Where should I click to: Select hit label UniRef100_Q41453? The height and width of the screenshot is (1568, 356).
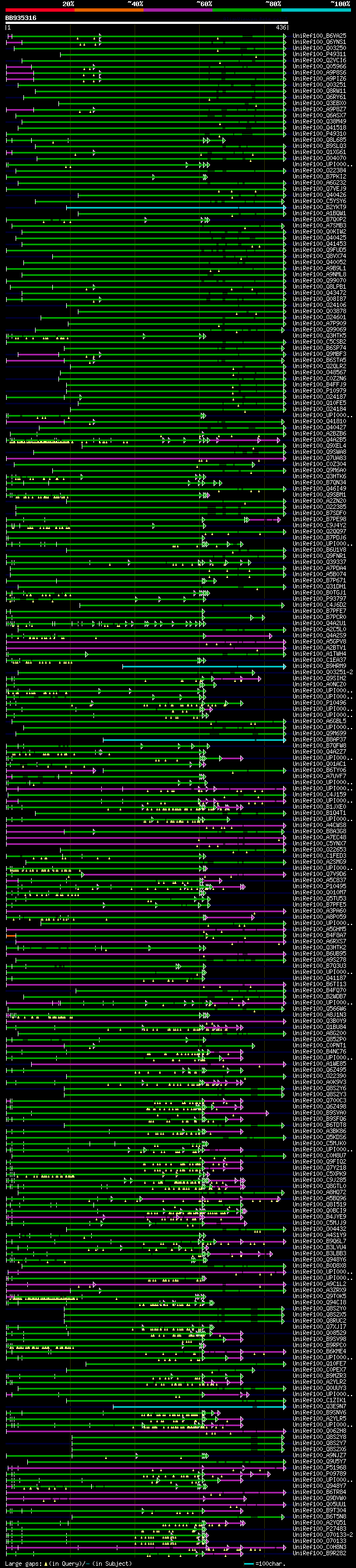click(319, 244)
